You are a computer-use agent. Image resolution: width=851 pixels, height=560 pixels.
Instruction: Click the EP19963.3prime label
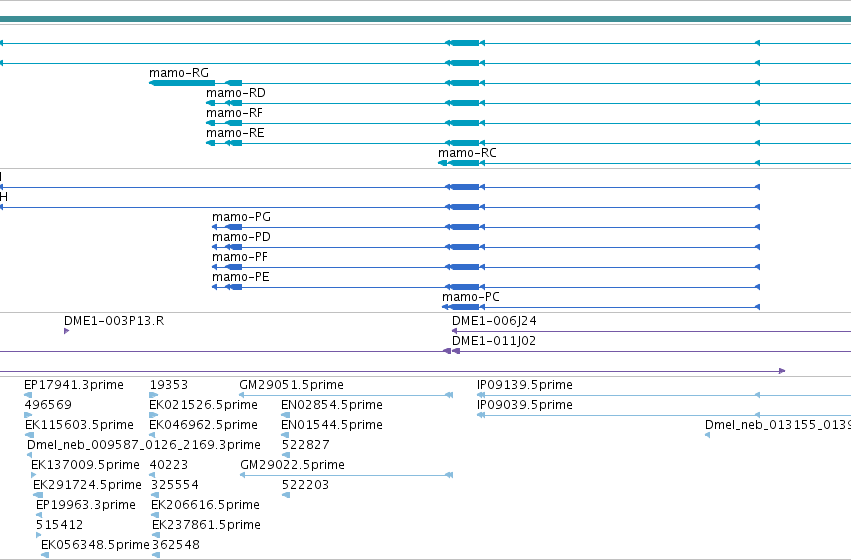pos(86,506)
